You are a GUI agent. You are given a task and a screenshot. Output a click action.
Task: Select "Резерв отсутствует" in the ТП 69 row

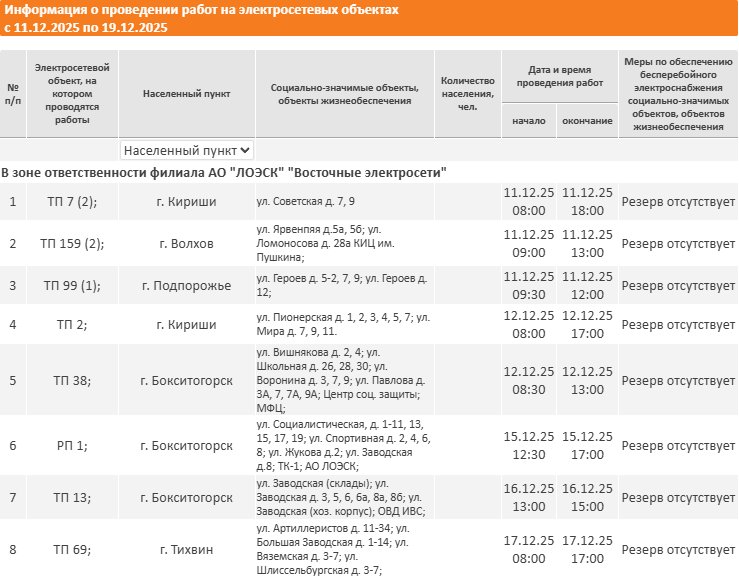tap(678, 549)
